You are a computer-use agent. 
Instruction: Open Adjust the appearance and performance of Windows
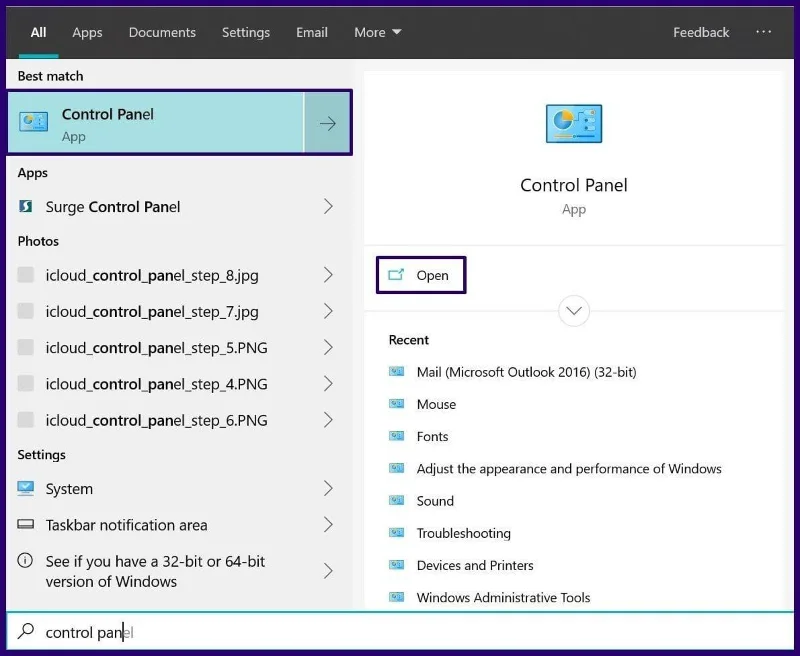click(569, 468)
